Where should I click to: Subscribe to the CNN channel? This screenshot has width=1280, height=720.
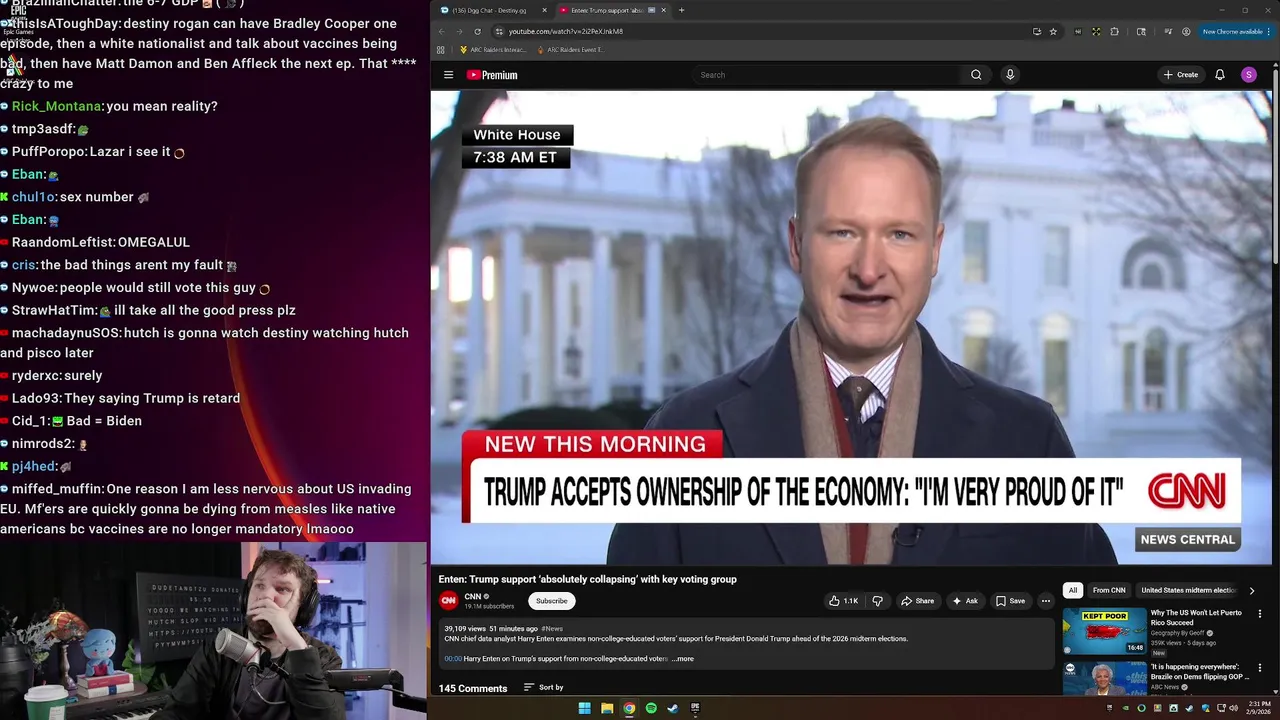551,601
